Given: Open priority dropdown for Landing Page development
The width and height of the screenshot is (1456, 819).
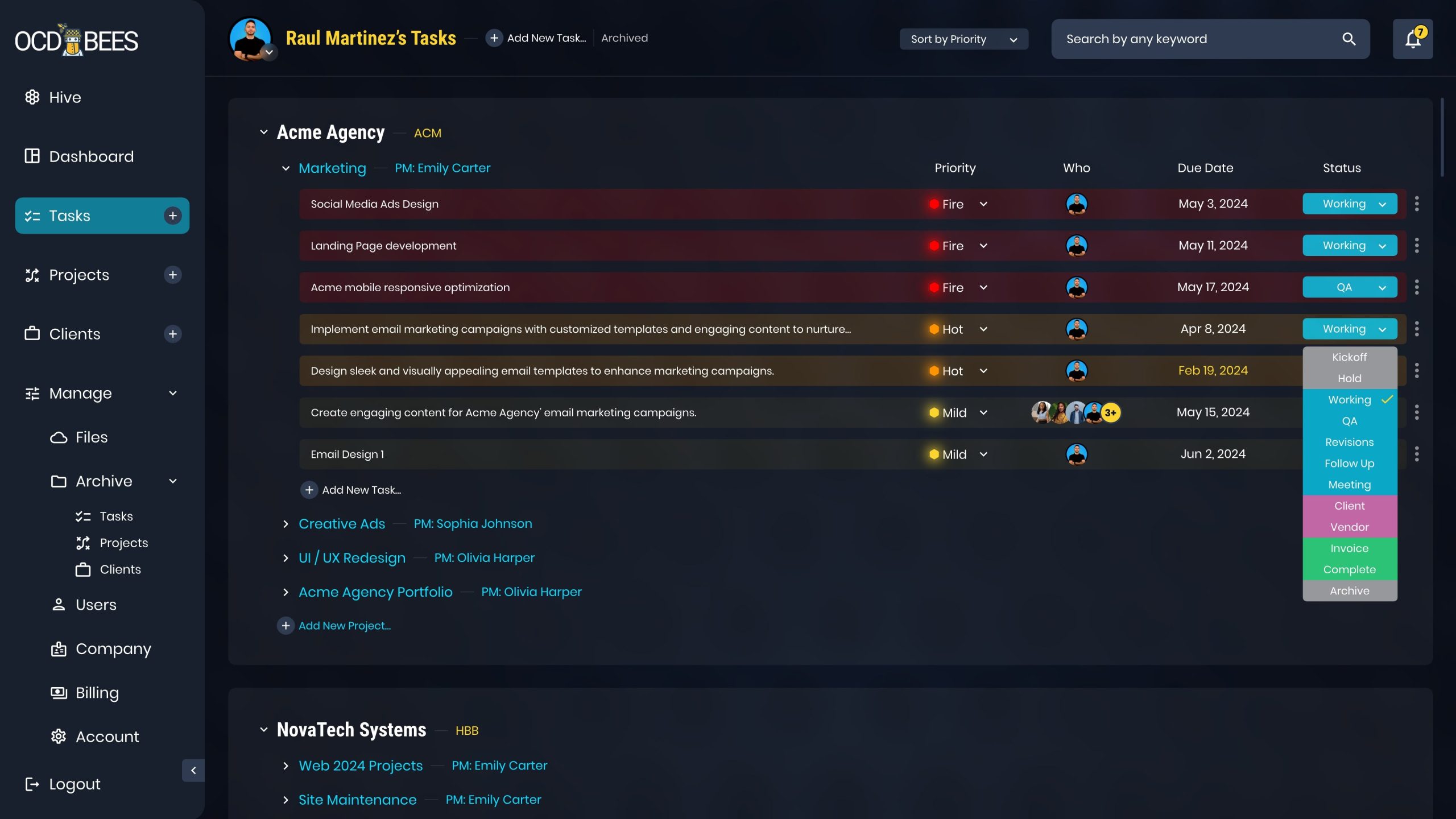Looking at the screenshot, I should coord(983,246).
